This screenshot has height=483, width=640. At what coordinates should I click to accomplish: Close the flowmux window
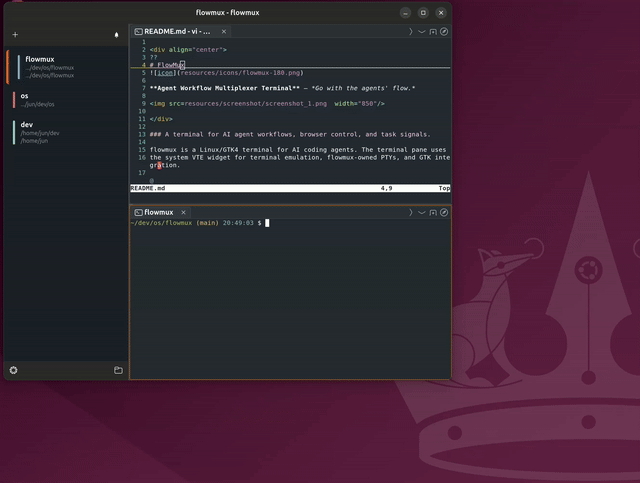coord(441,13)
